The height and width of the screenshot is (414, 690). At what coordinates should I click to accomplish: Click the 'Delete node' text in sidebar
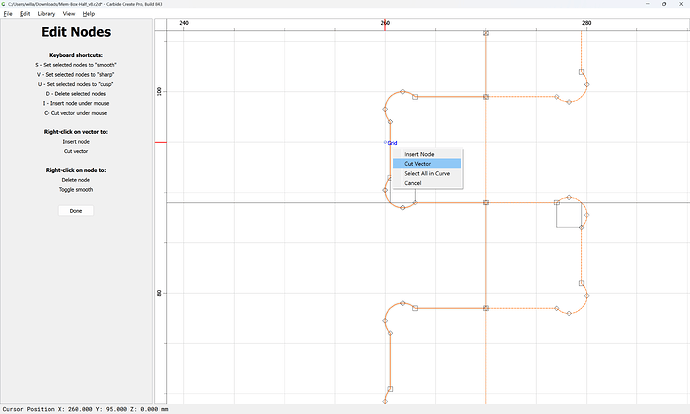pos(76,180)
